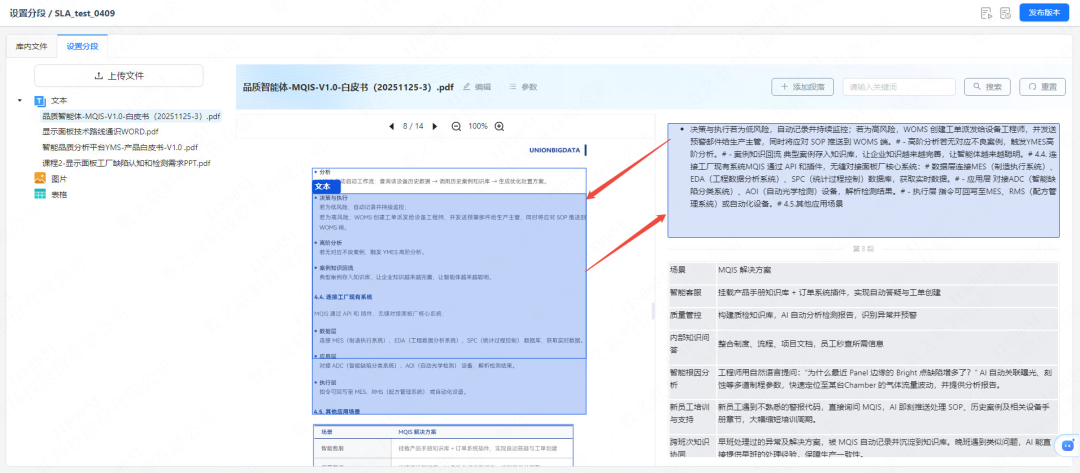Click the 图片 label in file tree
Screen dimensions: 1080x473
click(x=59, y=178)
